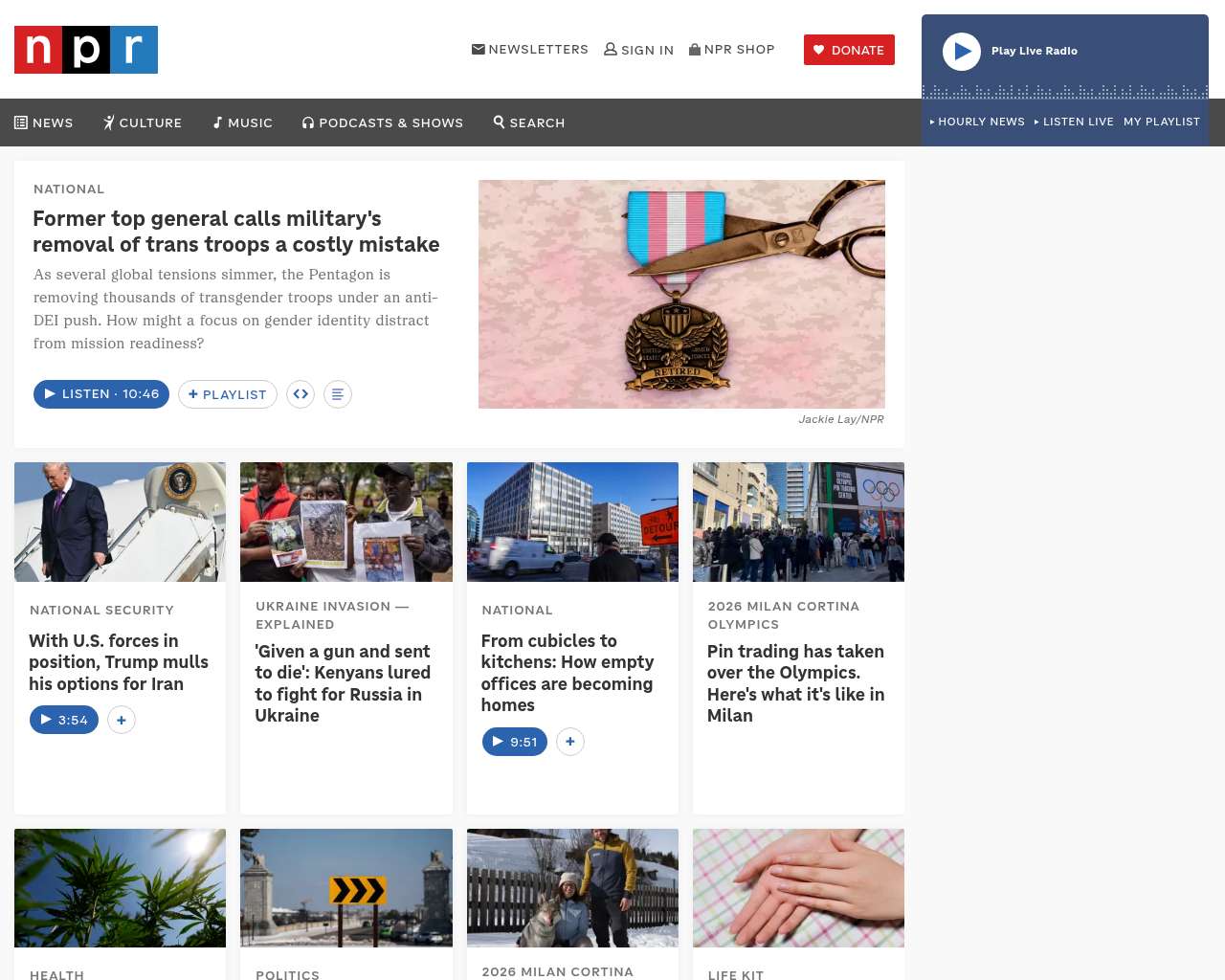Play the 9:51 offices audio
Image resolution: width=1225 pixels, height=980 pixels.
coord(515,742)
